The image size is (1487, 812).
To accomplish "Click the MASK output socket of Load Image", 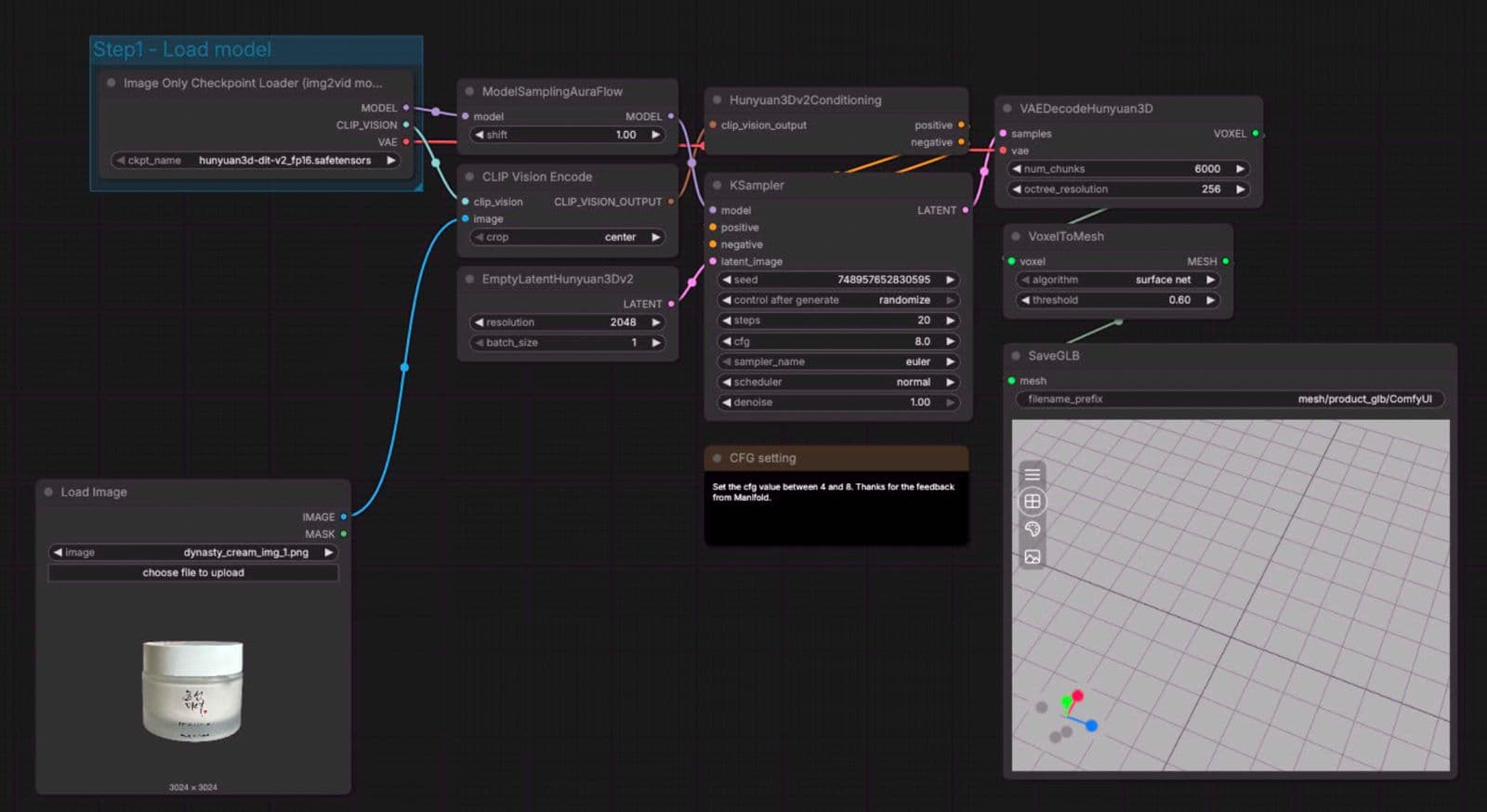I will 343,534.
